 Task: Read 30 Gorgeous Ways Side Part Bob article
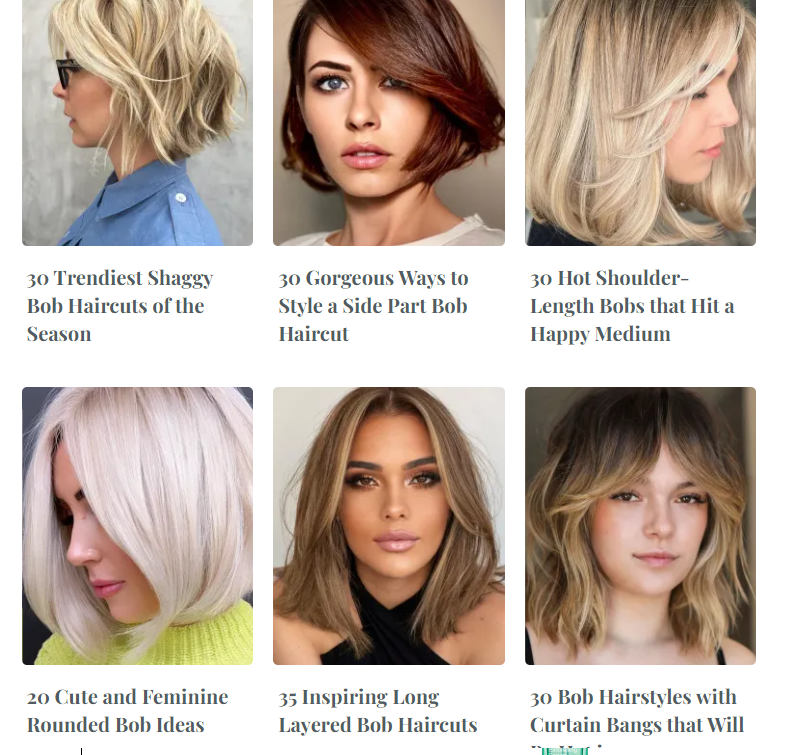(x=373, y=306)
